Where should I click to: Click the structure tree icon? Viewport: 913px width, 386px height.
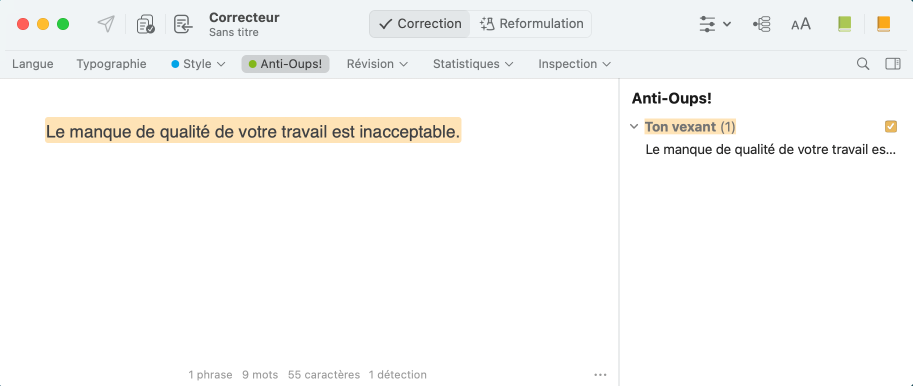click(x=761, y=24)
